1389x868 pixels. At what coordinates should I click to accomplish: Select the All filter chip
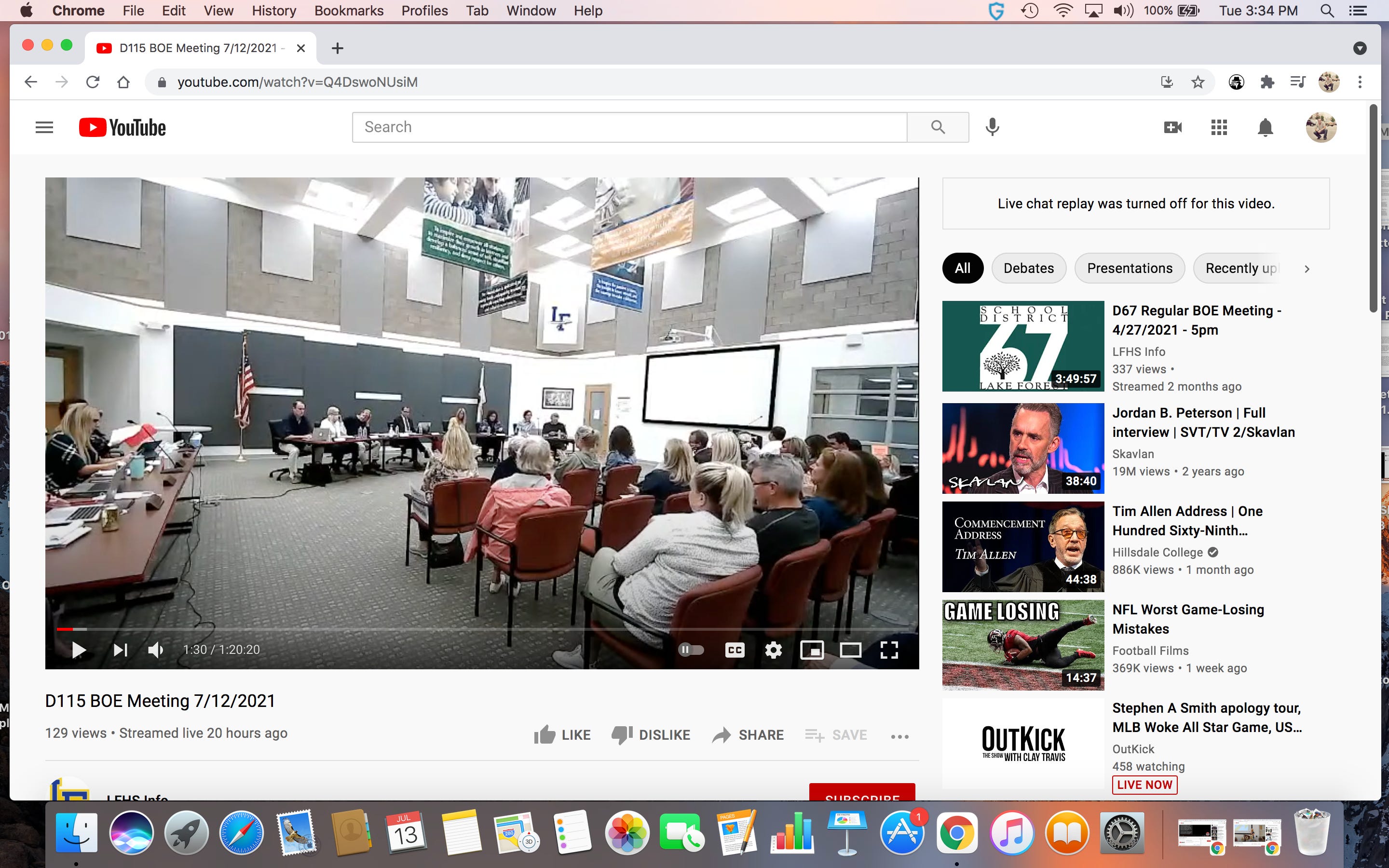pyautogui.click(x=963, y=269)
